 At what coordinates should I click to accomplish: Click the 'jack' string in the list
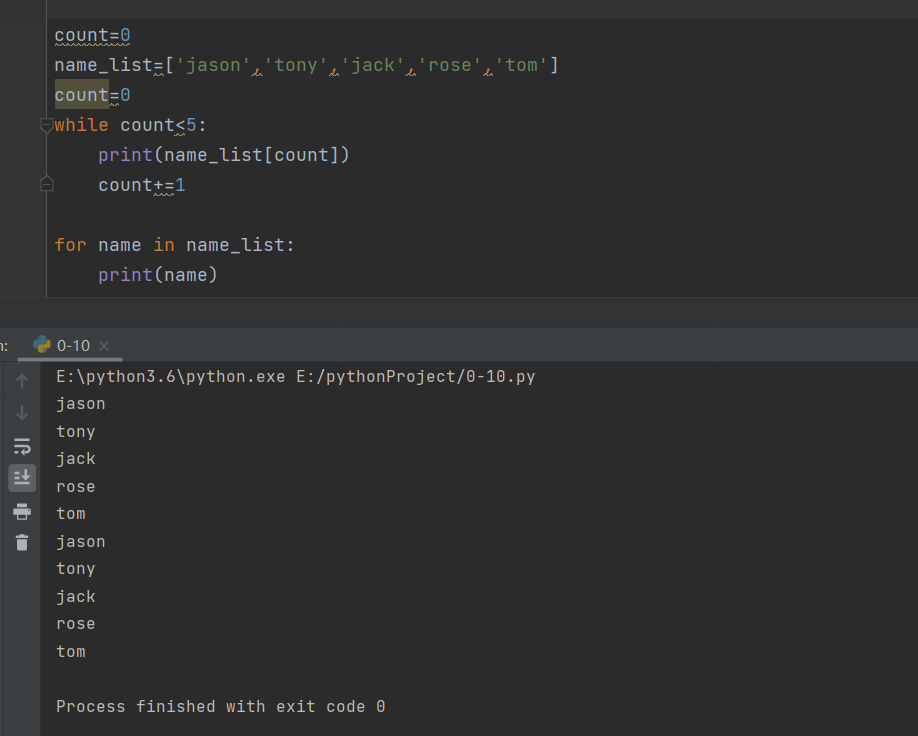click(x=372, y=65)
